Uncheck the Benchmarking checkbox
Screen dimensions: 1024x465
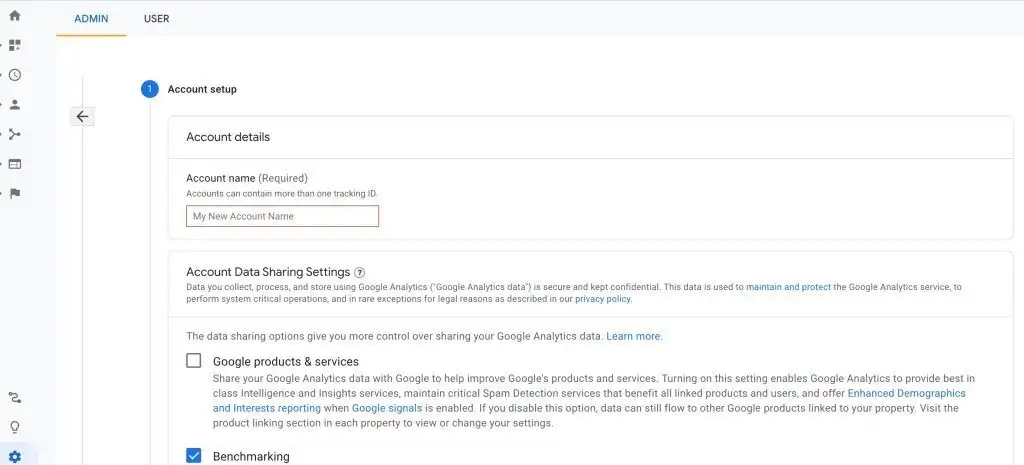point(194,455)
